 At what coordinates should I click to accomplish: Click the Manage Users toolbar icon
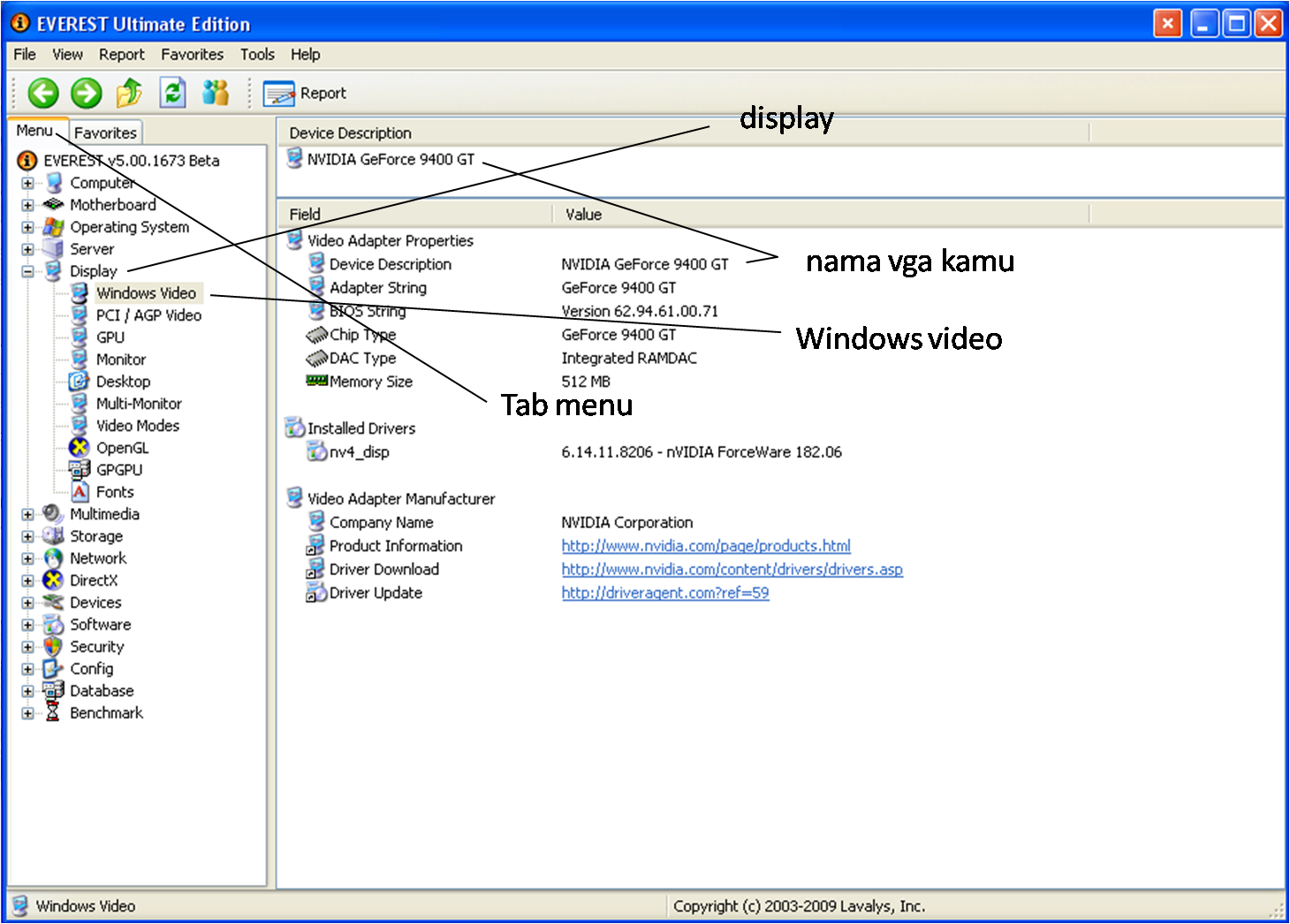tap(216, 92)
